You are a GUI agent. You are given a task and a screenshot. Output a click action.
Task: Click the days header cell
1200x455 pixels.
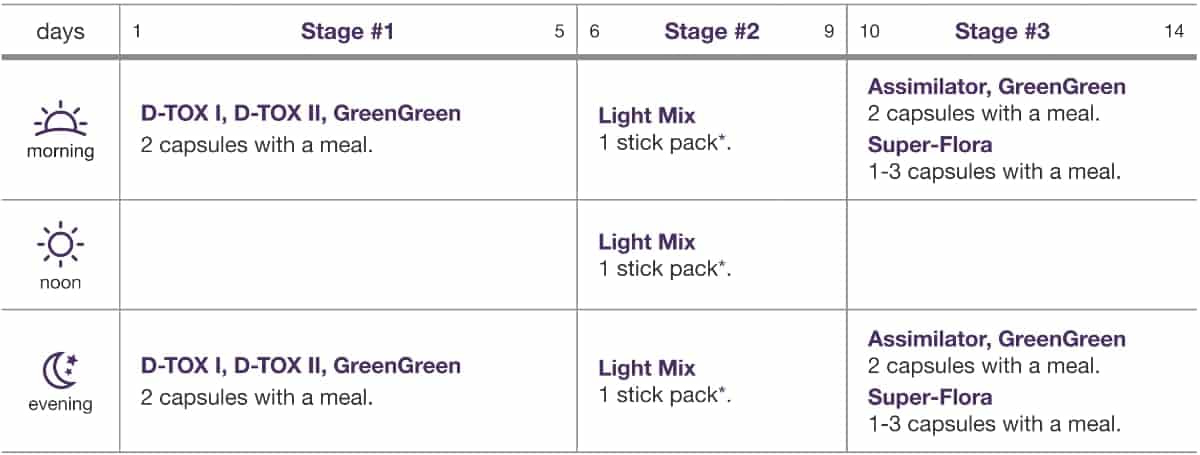coord(61,32)
